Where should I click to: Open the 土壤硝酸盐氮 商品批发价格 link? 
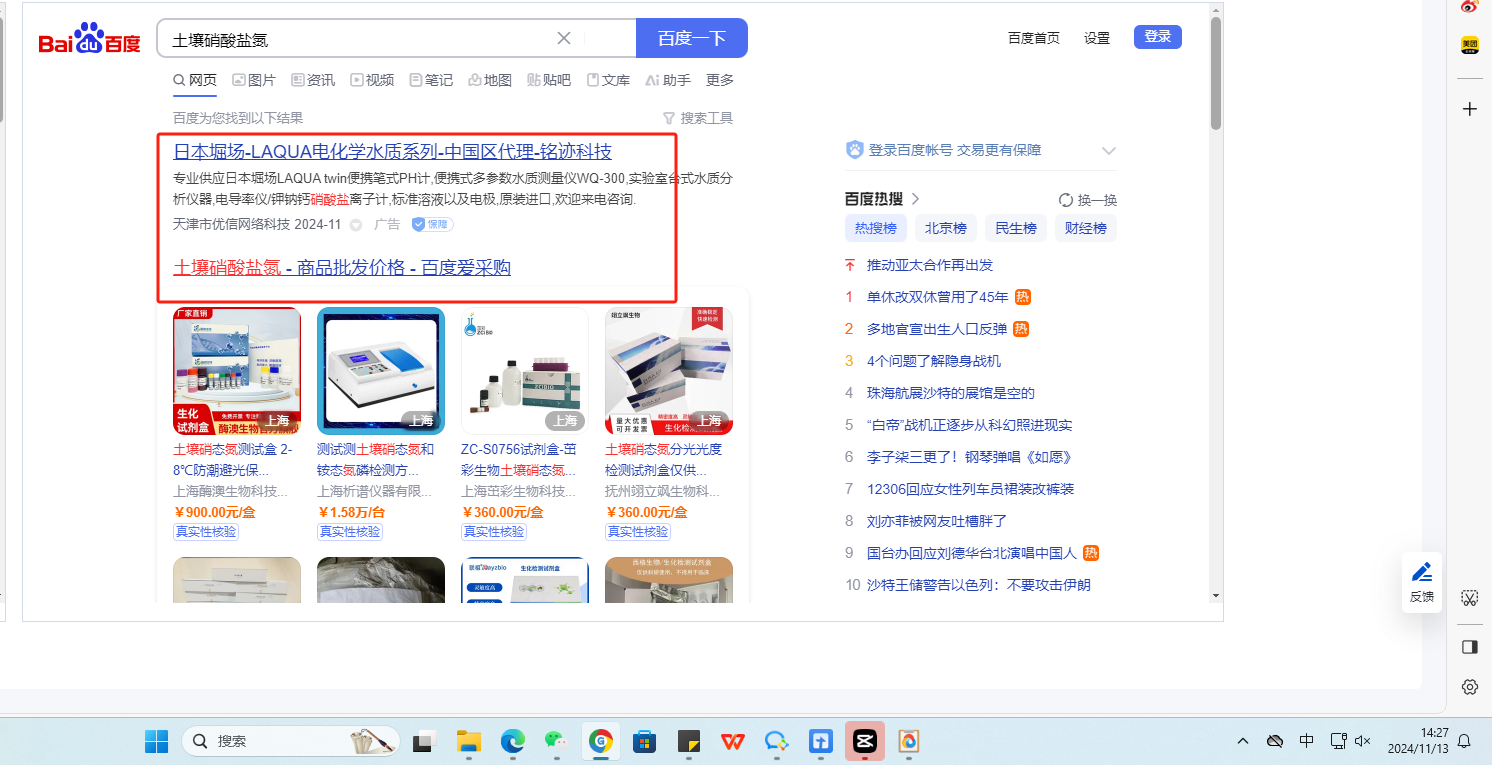coord(342,267)
